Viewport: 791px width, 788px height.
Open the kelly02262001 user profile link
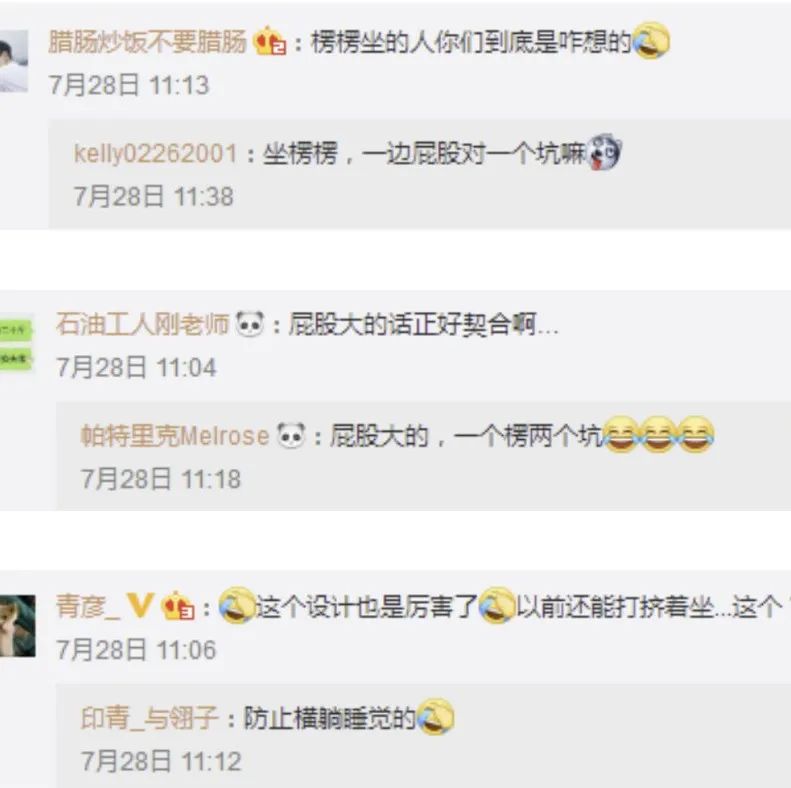point(155,153)
